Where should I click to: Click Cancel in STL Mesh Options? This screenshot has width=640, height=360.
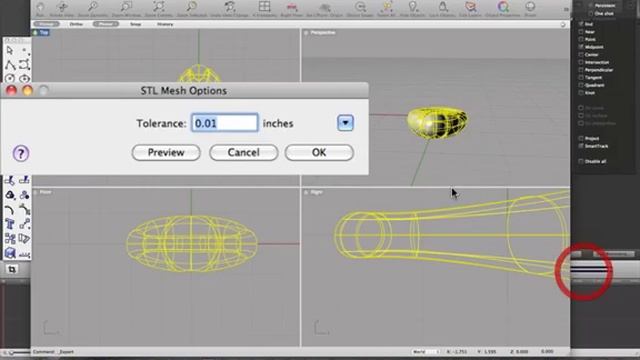coord(244,153)
